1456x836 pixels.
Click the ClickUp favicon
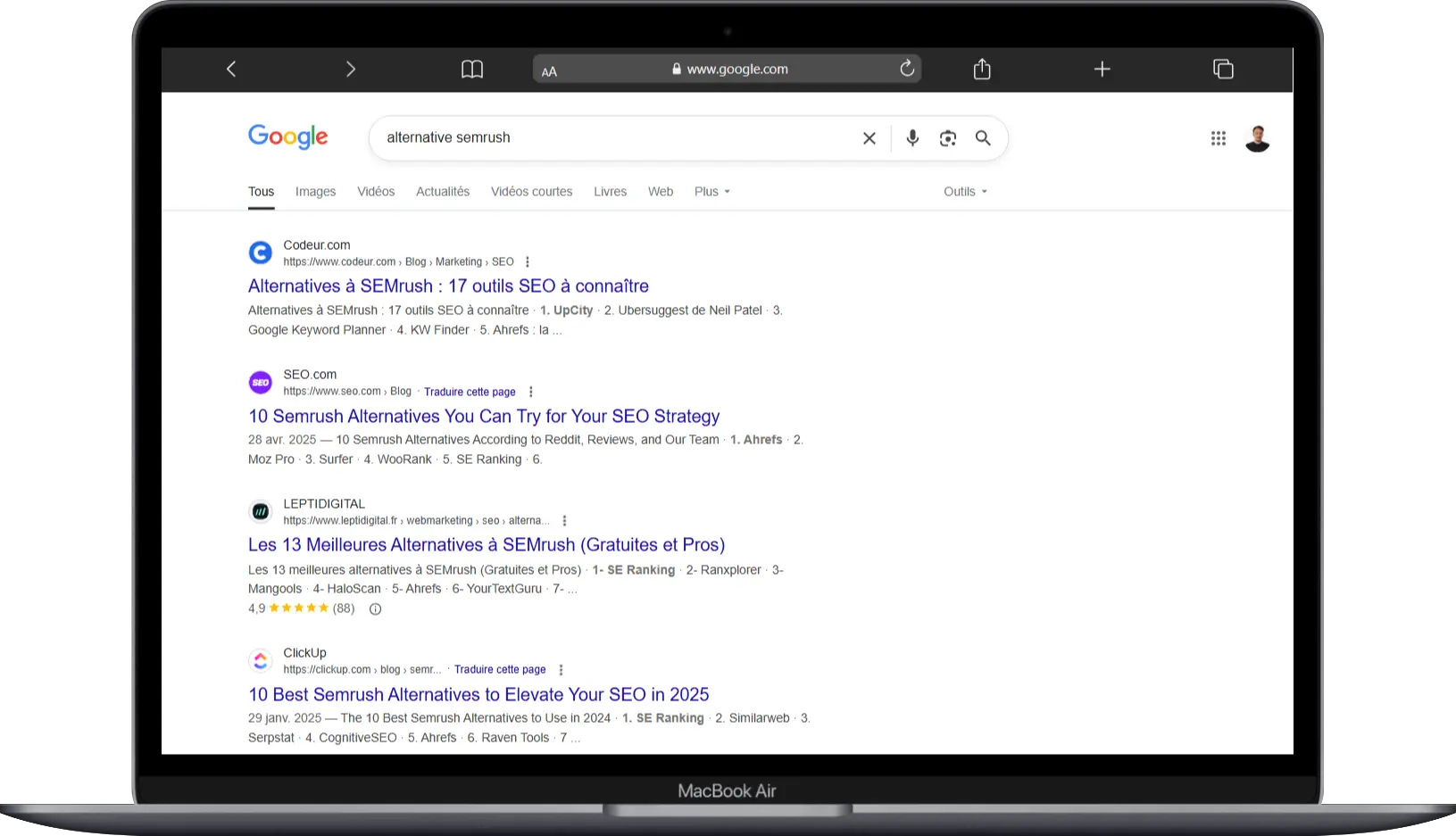point(261,660)
